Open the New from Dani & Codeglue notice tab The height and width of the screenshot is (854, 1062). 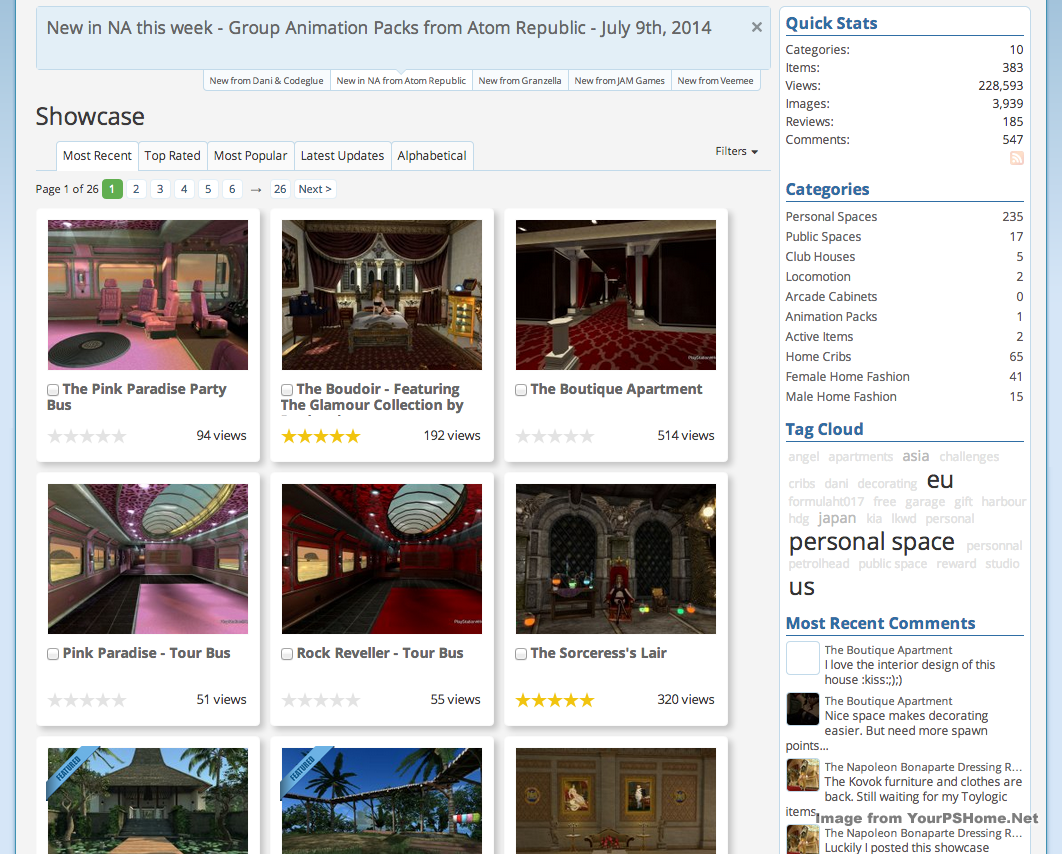pyautogui.click(x=266, y=81)
